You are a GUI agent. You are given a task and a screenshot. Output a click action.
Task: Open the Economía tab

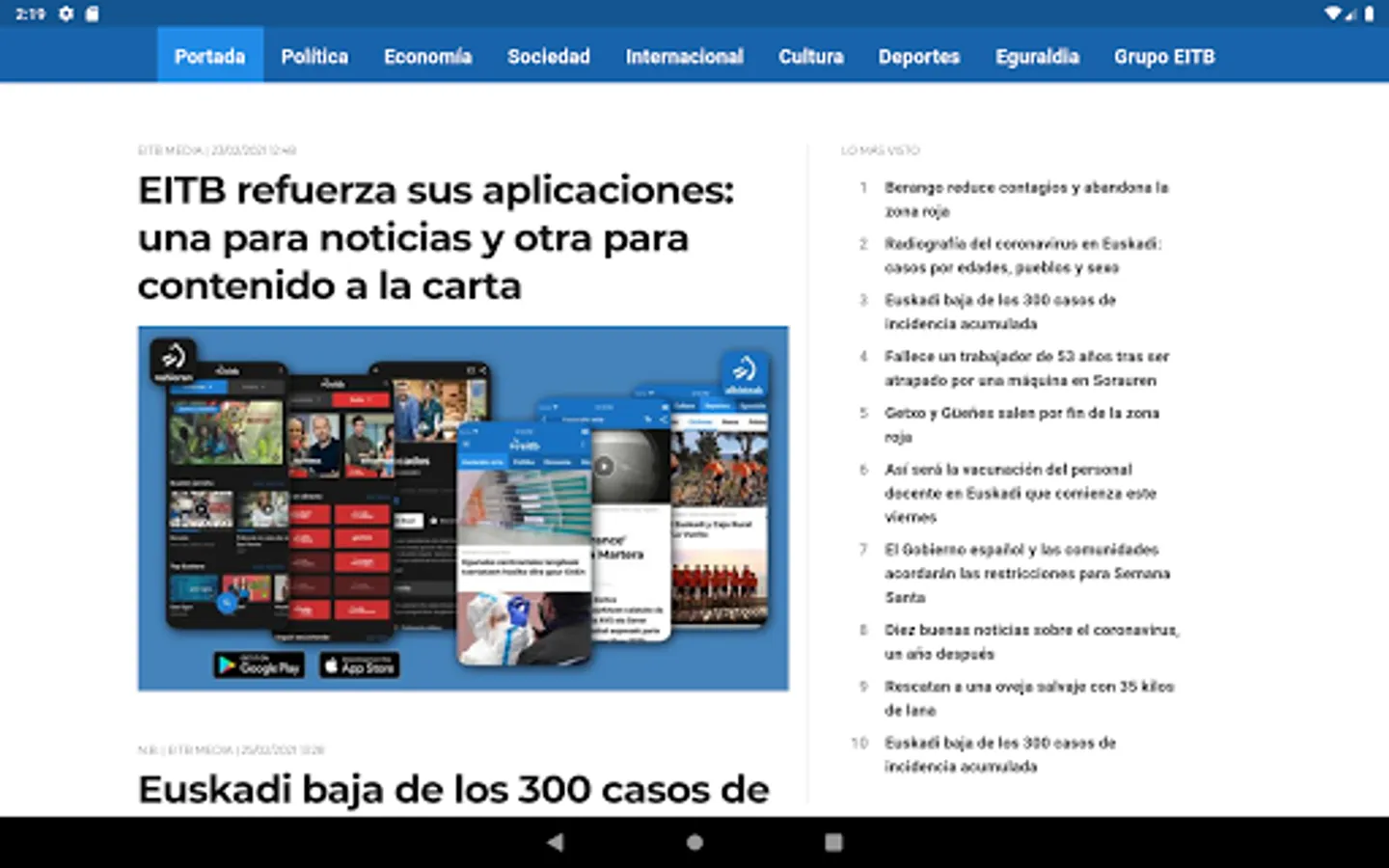[x=427, y=56]
